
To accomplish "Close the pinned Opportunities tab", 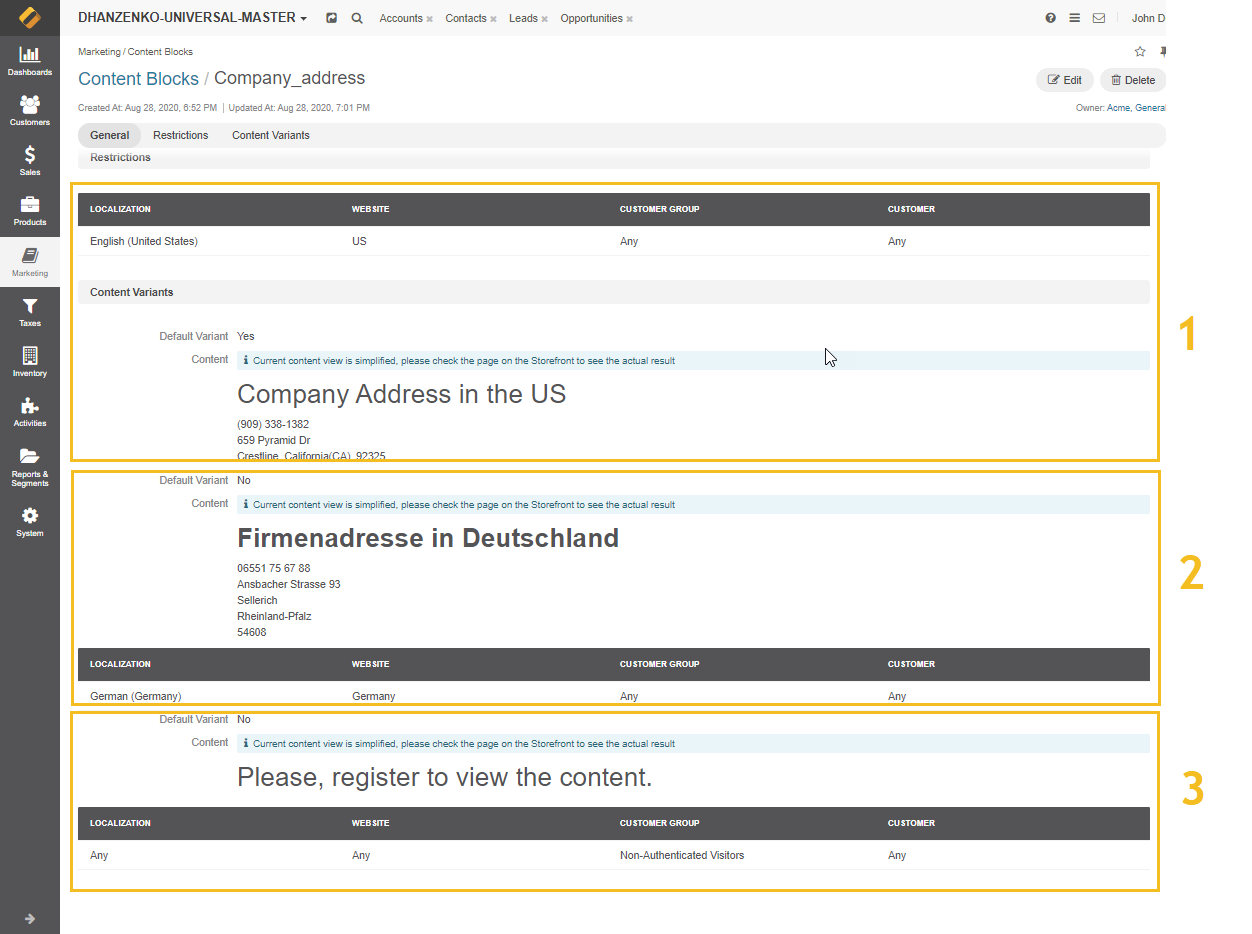I will (629, 19).
